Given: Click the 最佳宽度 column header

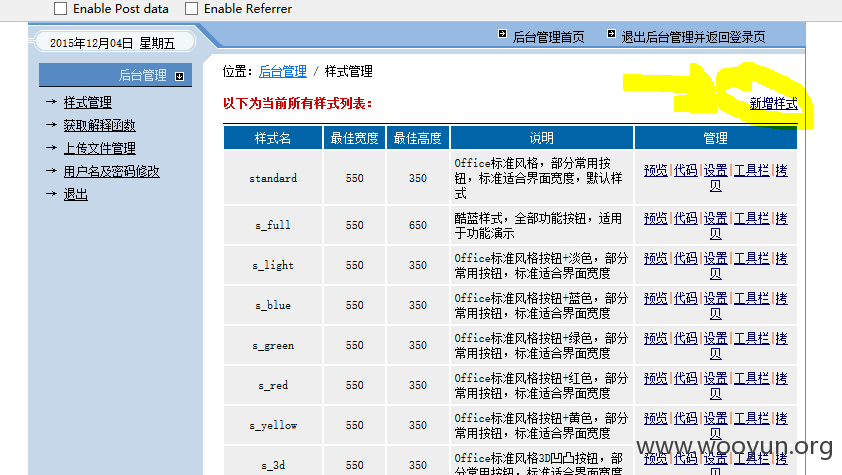Looking at the screenshot, I should 354,138.
